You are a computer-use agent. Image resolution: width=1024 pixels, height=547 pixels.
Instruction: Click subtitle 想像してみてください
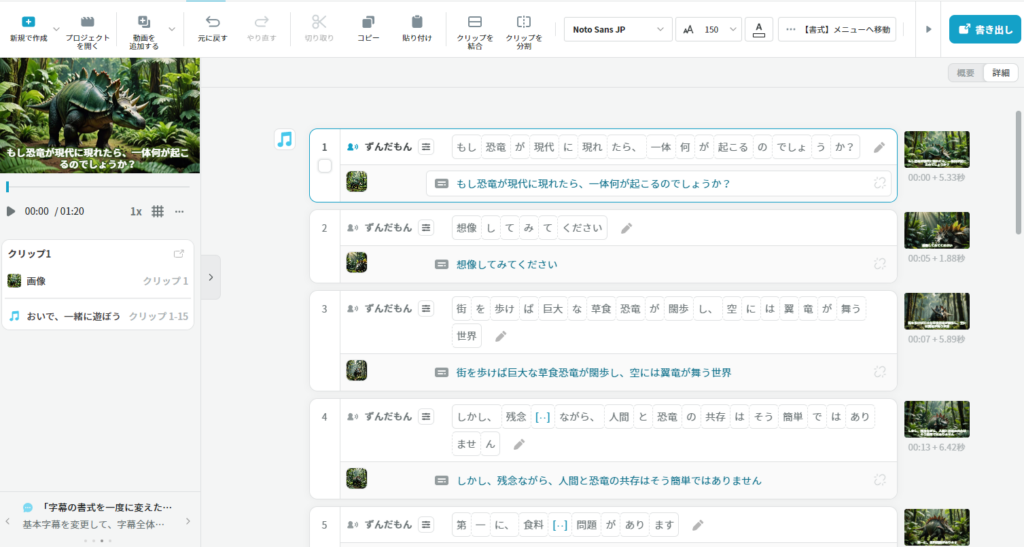click(507, 264)
